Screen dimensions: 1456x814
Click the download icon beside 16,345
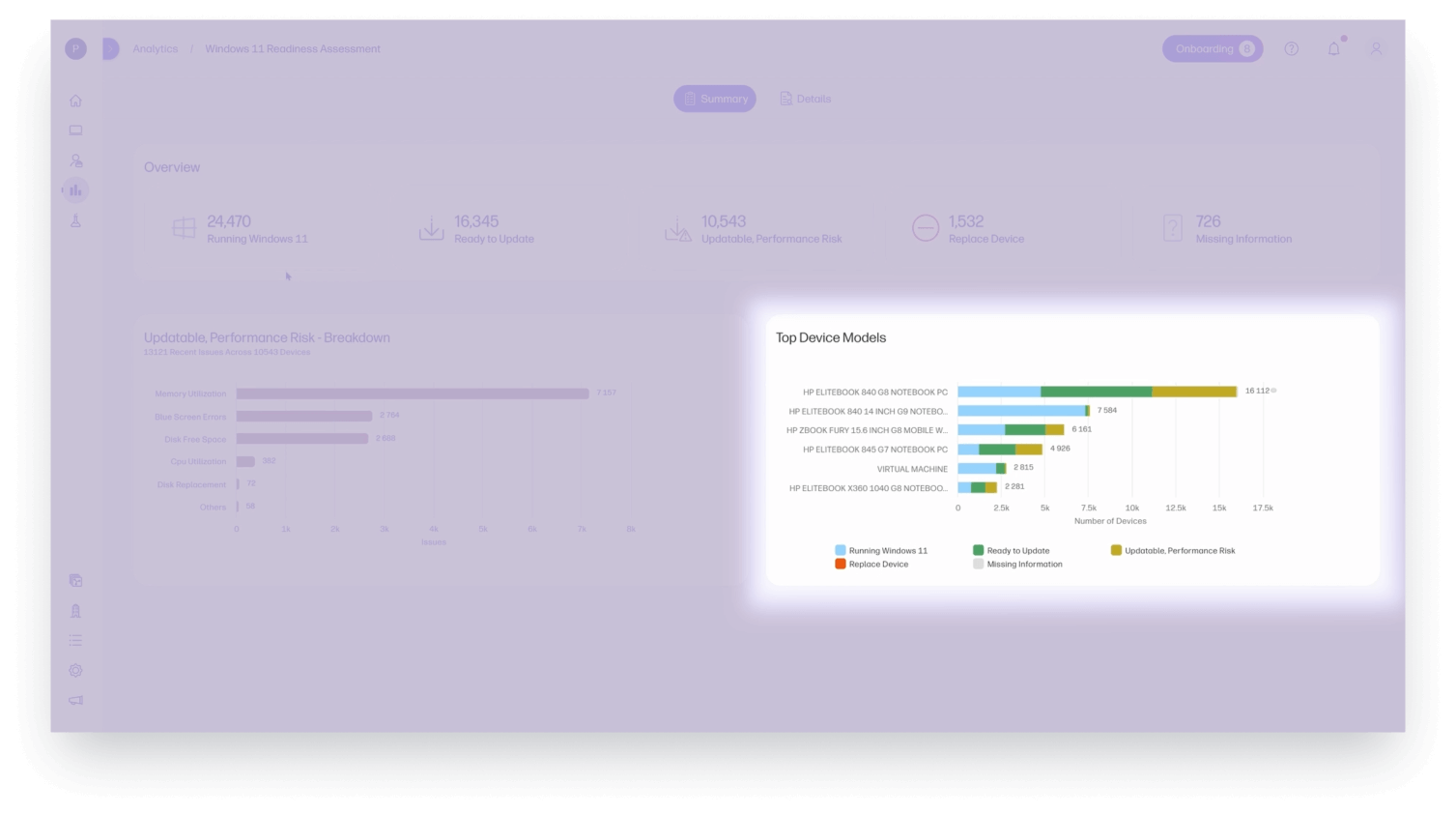click(x=431, y=229)
